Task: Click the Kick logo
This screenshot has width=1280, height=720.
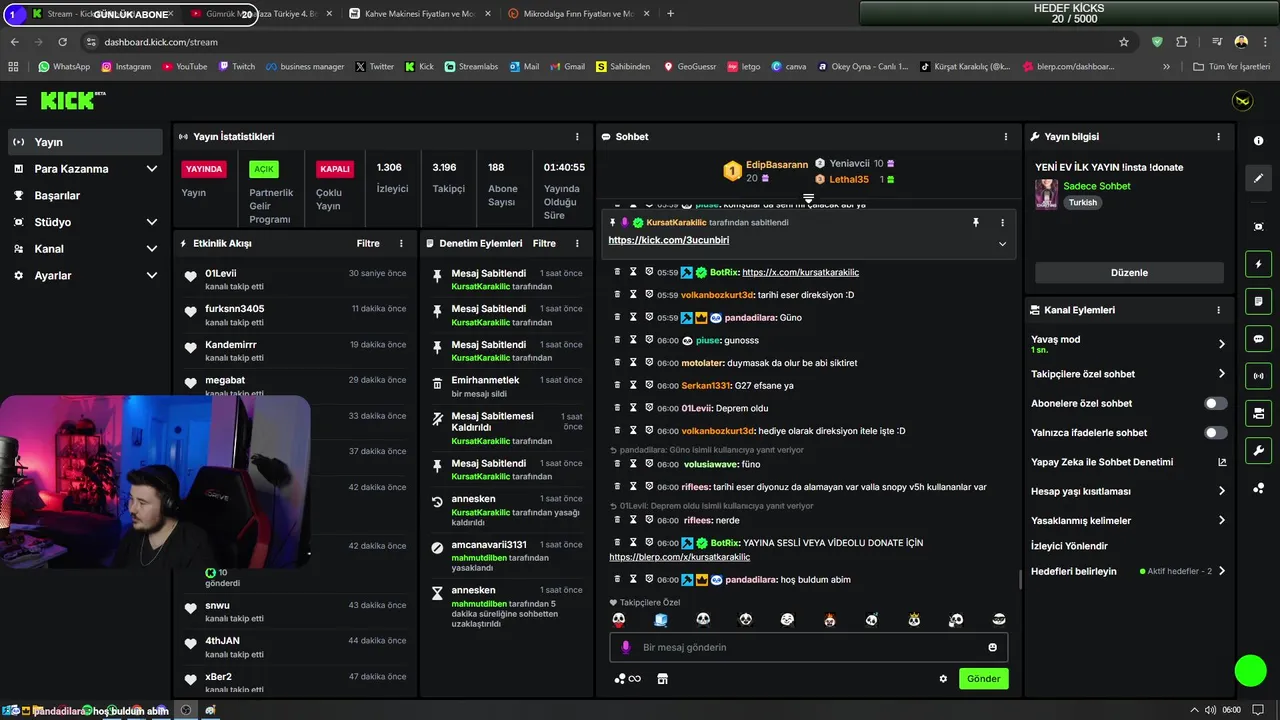Action: 72,100
